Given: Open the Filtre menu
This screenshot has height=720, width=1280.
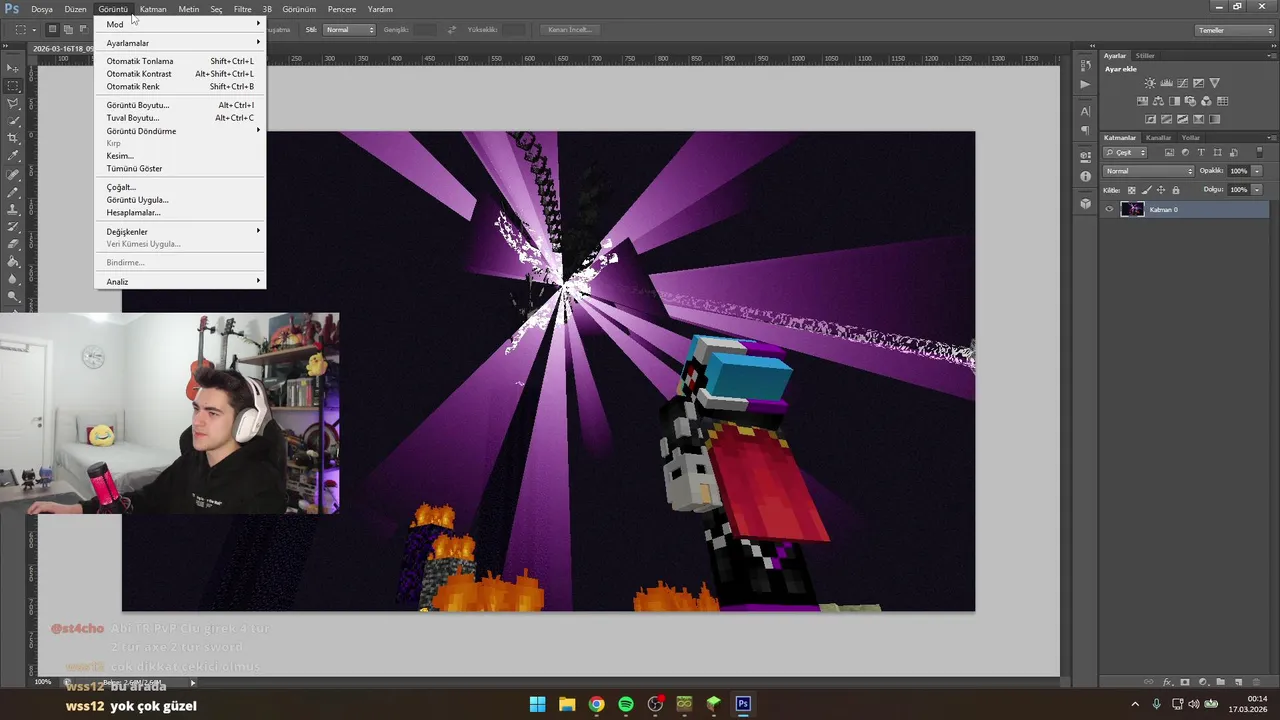Looking at the screenshot, I should click(x=243, y=9).
